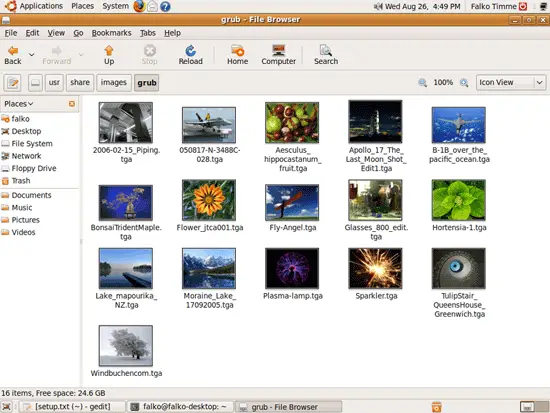This screenshot has height=413, width=550.
Task: Expand the Places sidebar selector
Action: pyautogui.click(x=19, y=104)
